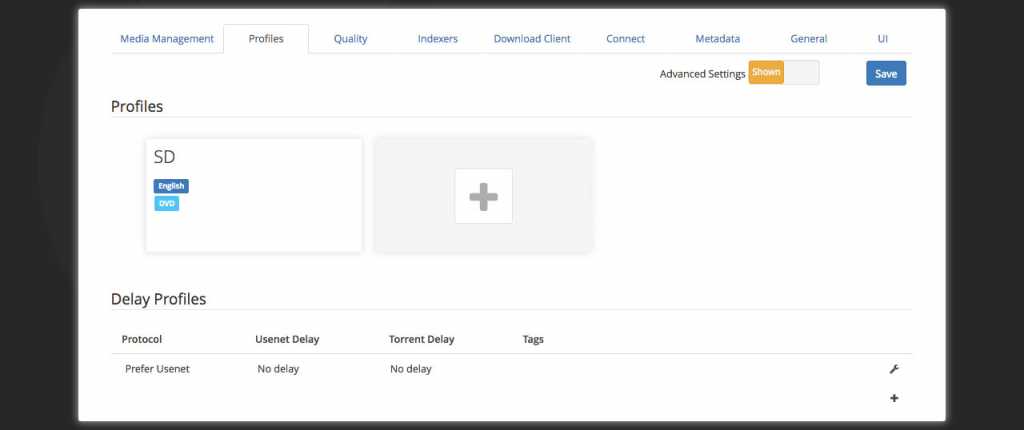Click the DVD quality badge

(x=167, y=204)
